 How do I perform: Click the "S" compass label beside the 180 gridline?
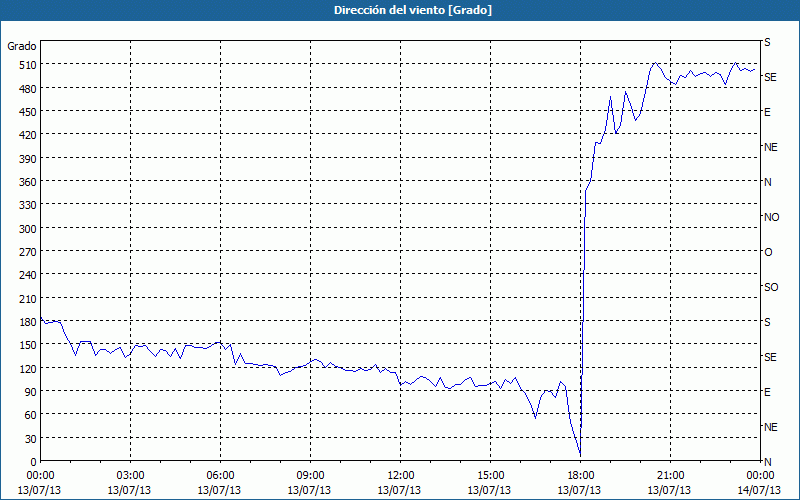[x=767, y=322]
